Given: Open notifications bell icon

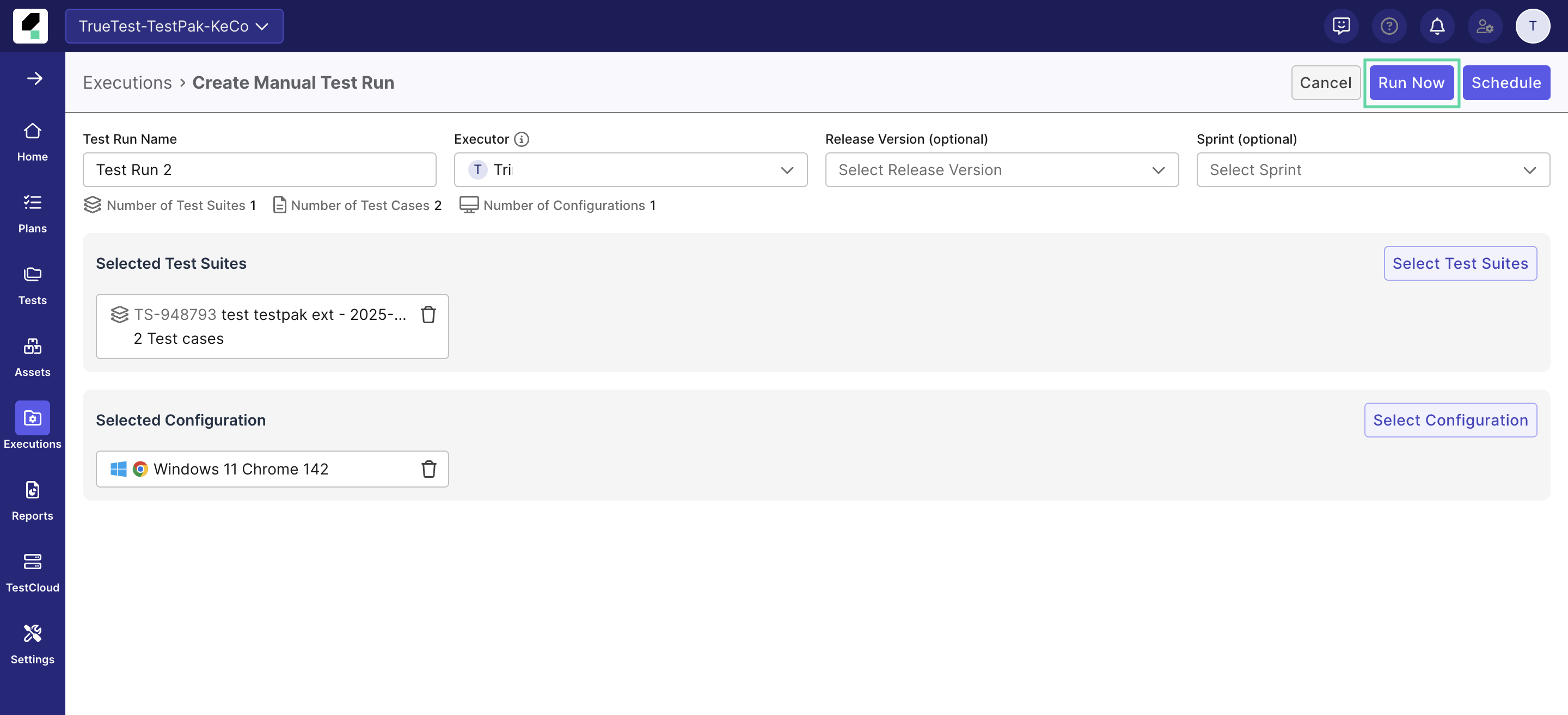Looking at the screenshot, I should coord(1437,26).
